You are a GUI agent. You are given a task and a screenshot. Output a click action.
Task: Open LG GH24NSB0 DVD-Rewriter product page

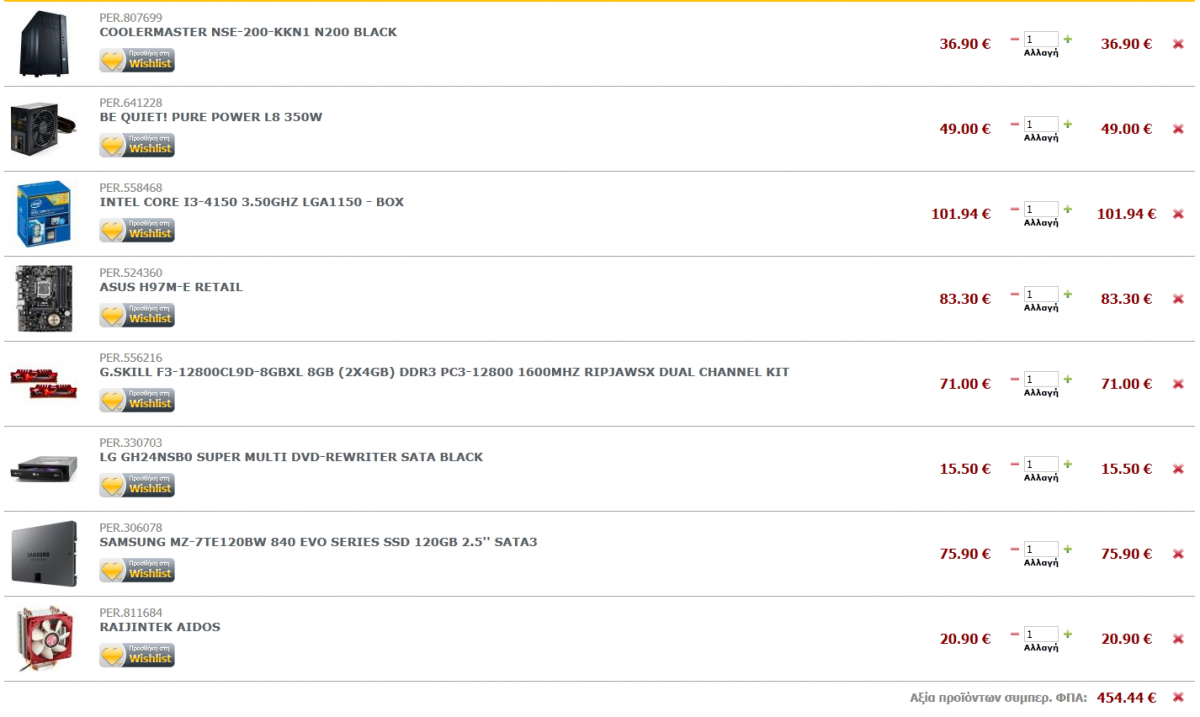[x=291, y=457]
